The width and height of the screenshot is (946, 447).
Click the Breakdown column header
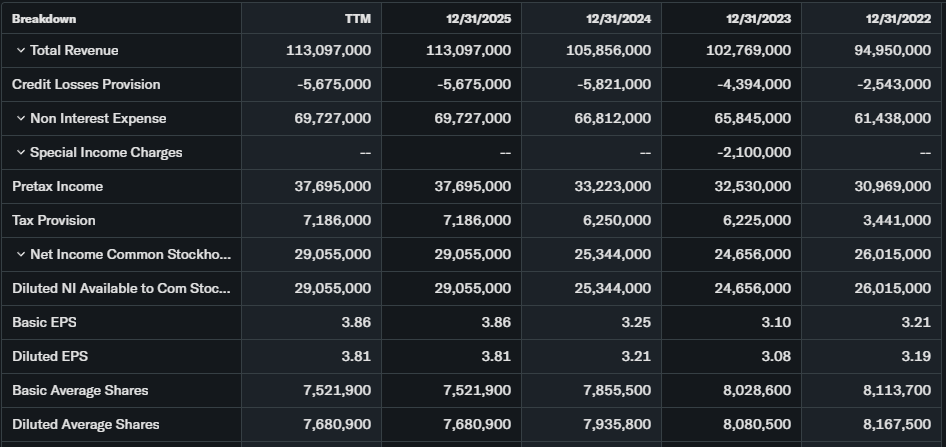point(44,18)
